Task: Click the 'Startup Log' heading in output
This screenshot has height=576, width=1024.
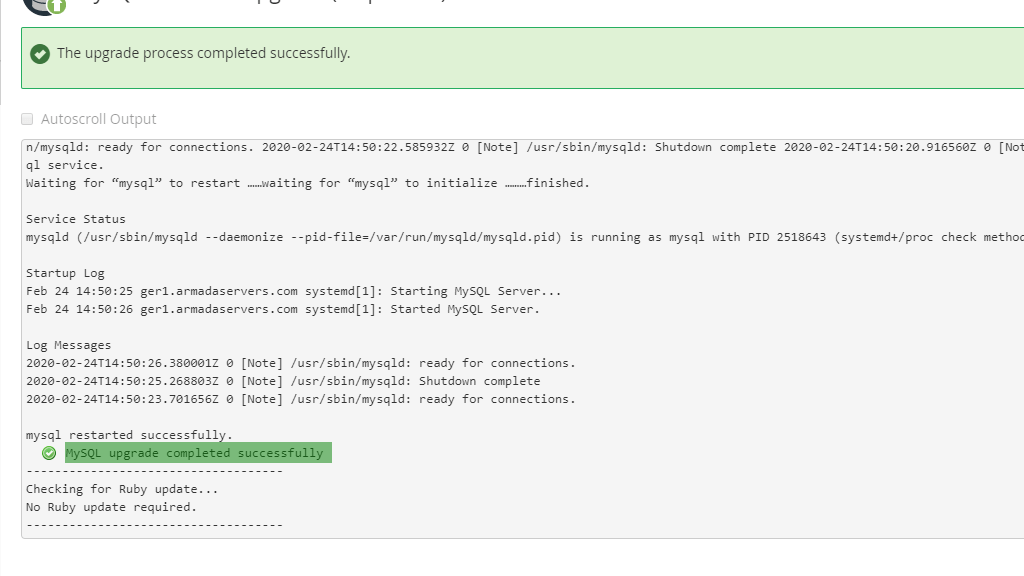Action: [65, 274]
